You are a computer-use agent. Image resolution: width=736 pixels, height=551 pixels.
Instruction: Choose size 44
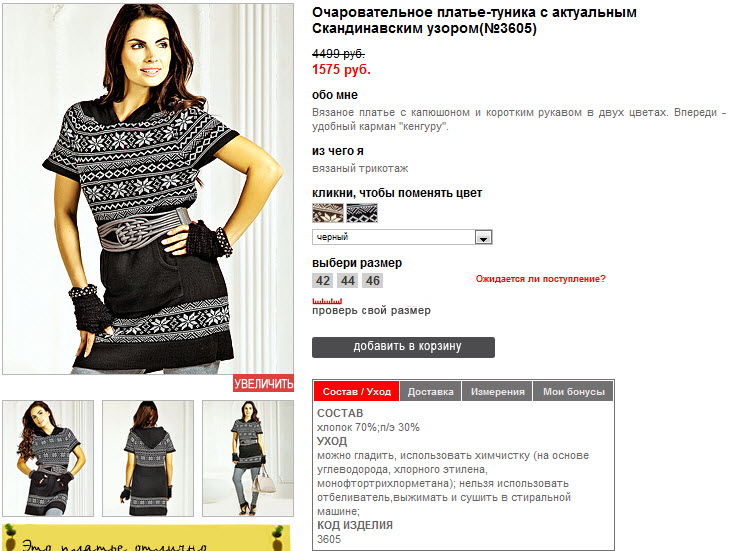coord(347,281)
